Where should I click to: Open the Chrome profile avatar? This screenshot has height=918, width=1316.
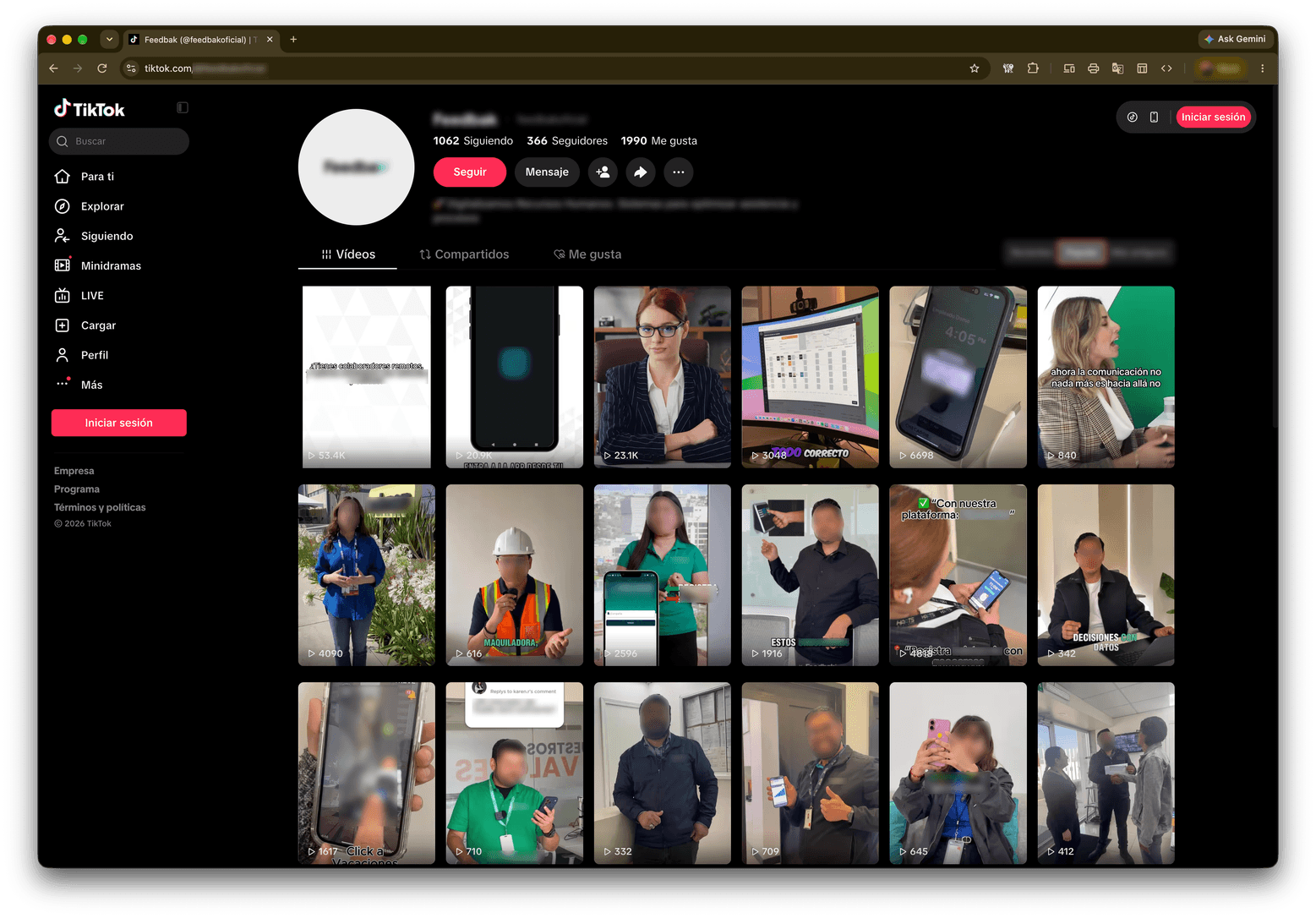(x=1221, y=68)
